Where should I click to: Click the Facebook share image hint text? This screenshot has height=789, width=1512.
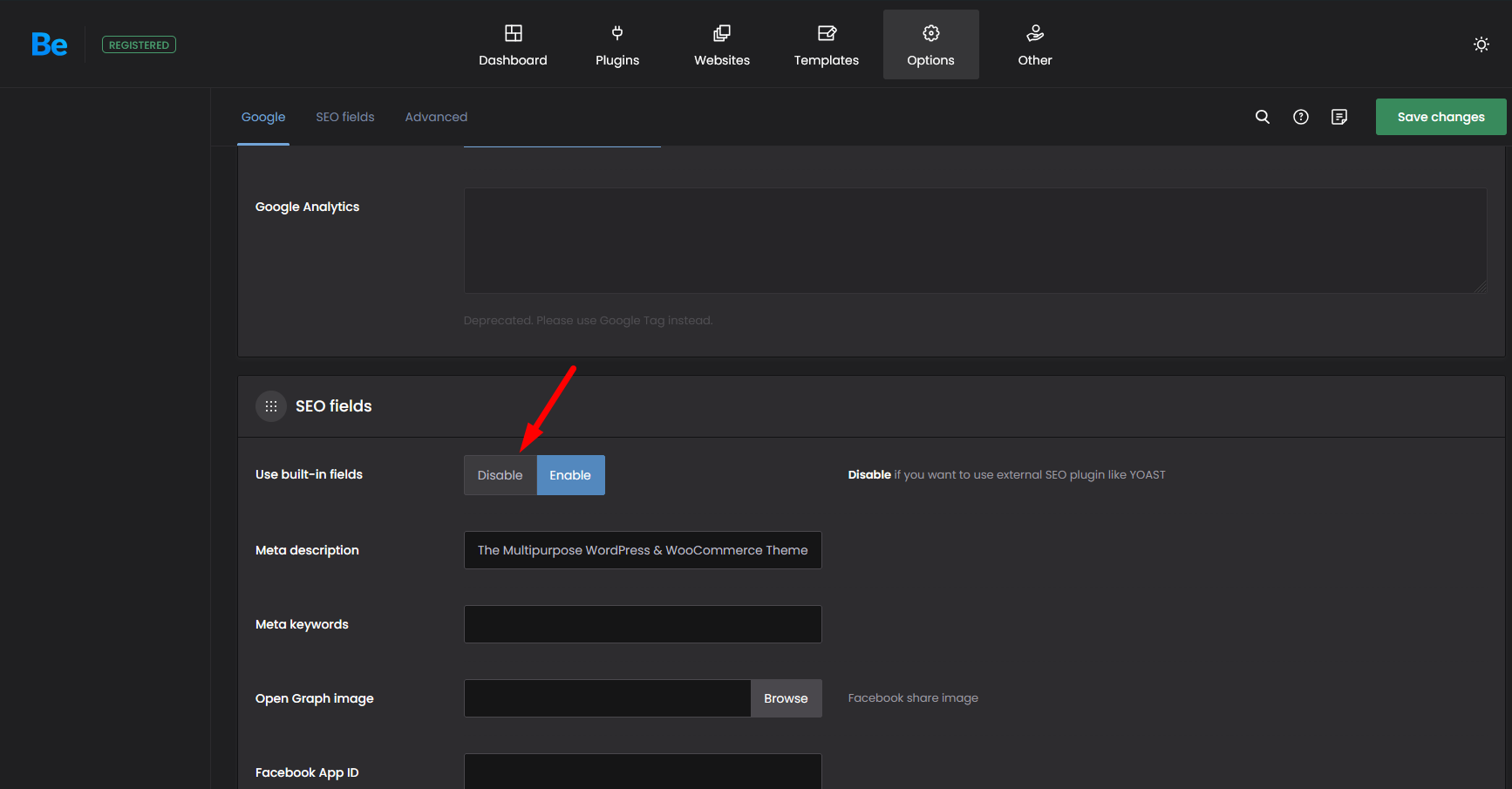[x=913, y=697]
